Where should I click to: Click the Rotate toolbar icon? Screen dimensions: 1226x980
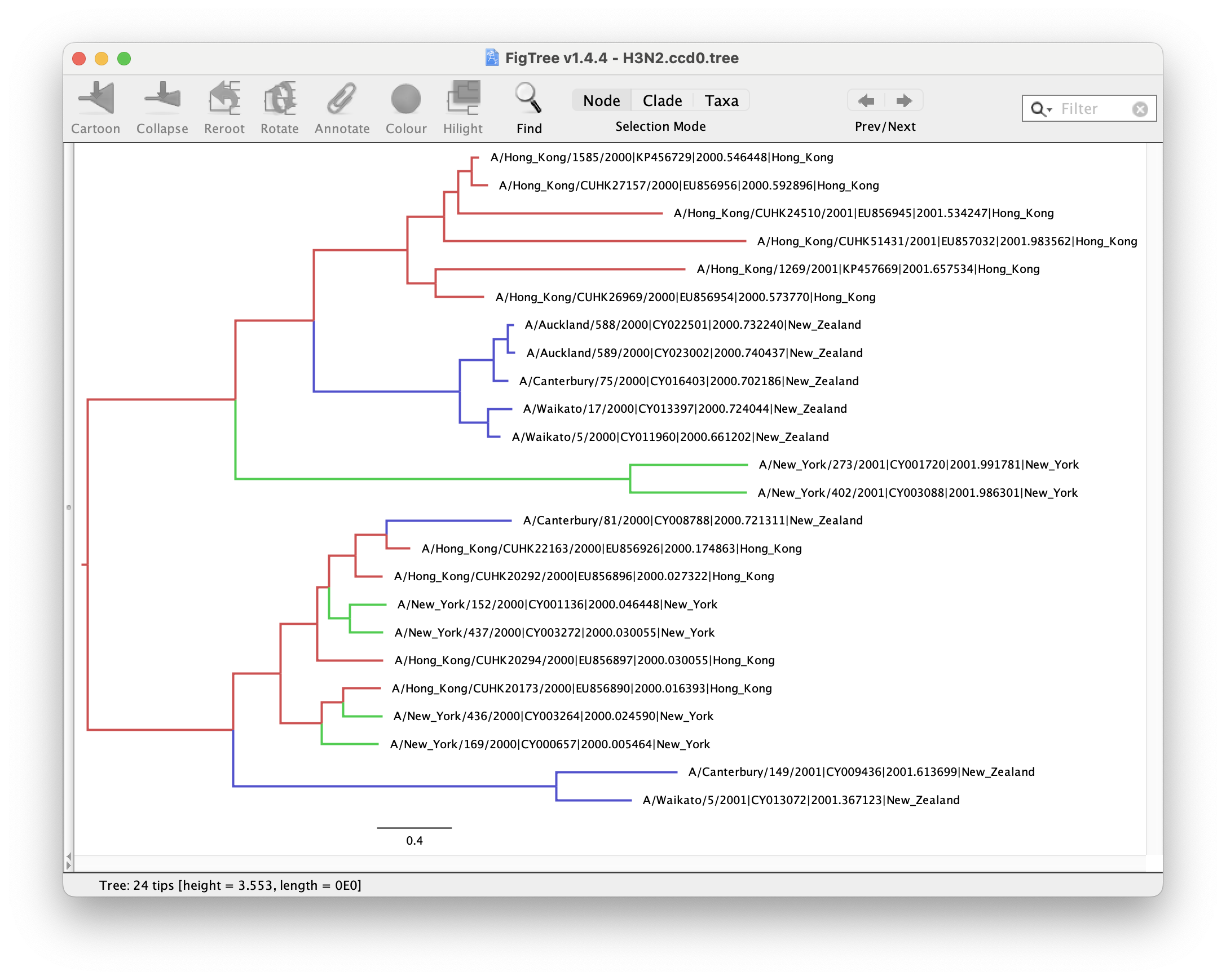279,98
